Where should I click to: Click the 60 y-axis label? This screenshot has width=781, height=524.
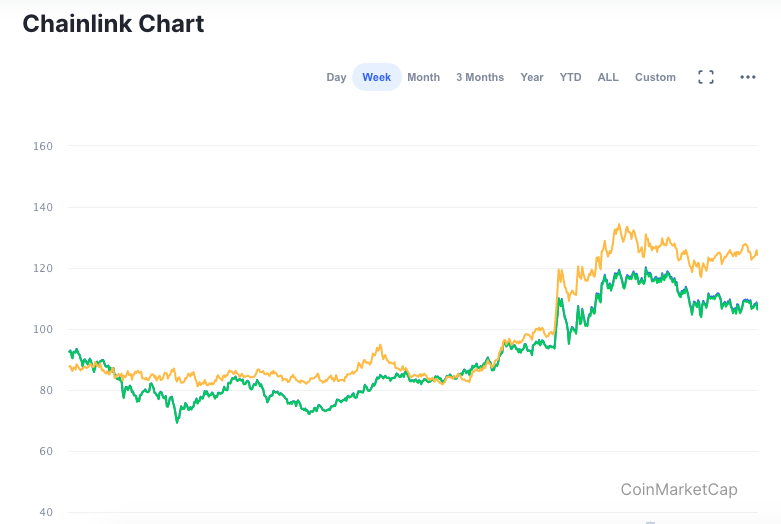(x=46, y=451)
